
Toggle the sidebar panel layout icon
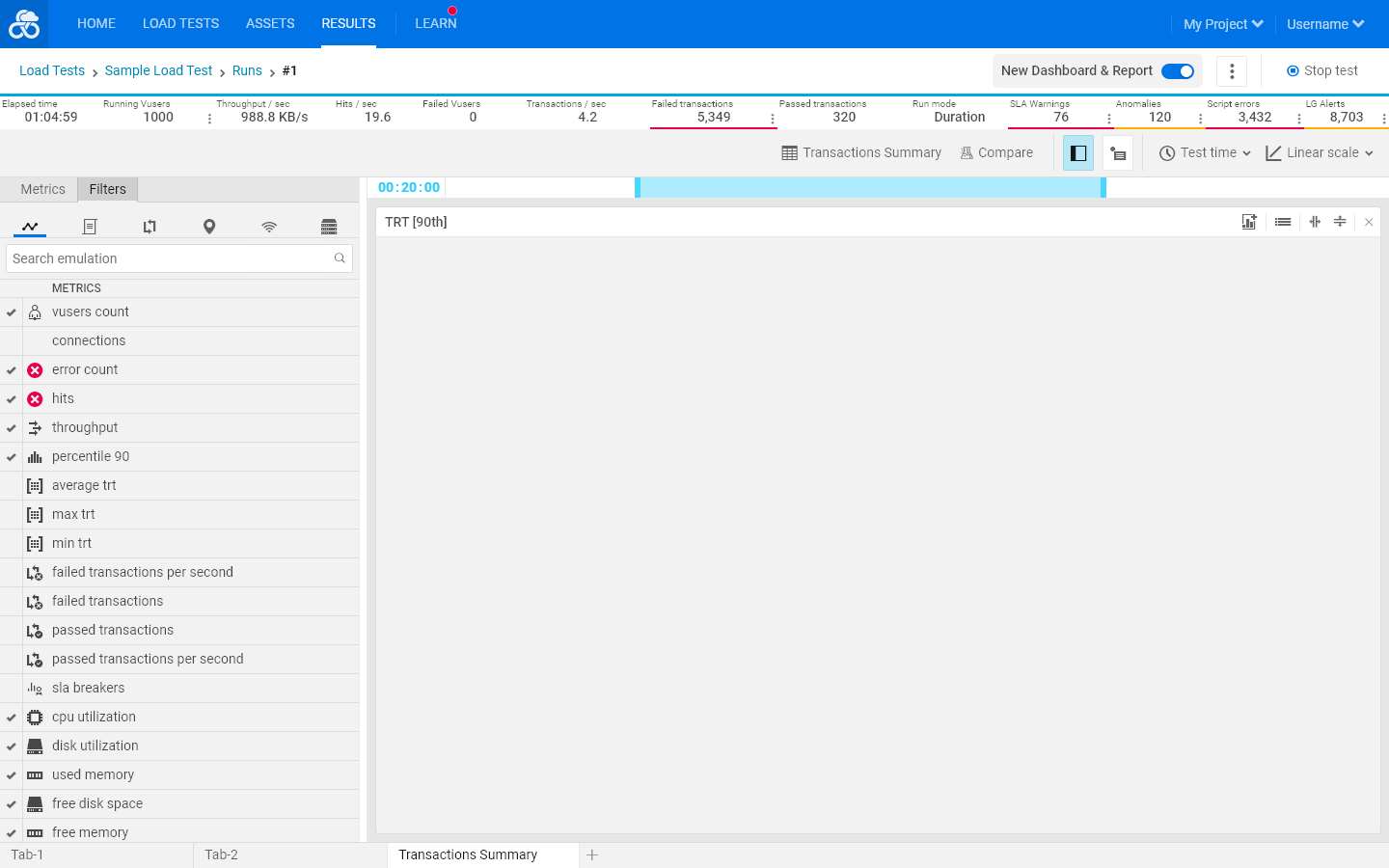tap(1078, 153)
